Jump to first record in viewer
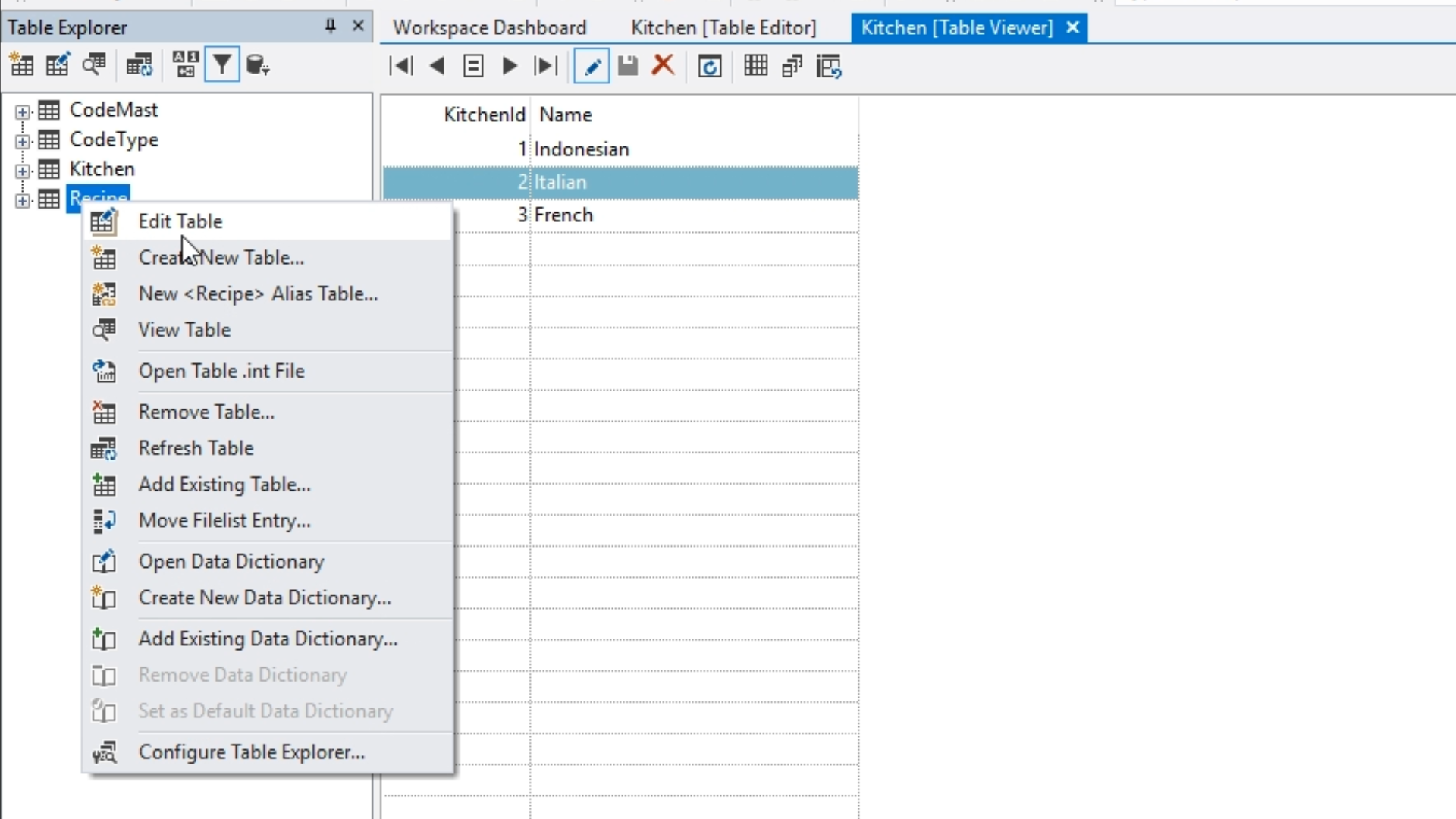 pos(400,67)
